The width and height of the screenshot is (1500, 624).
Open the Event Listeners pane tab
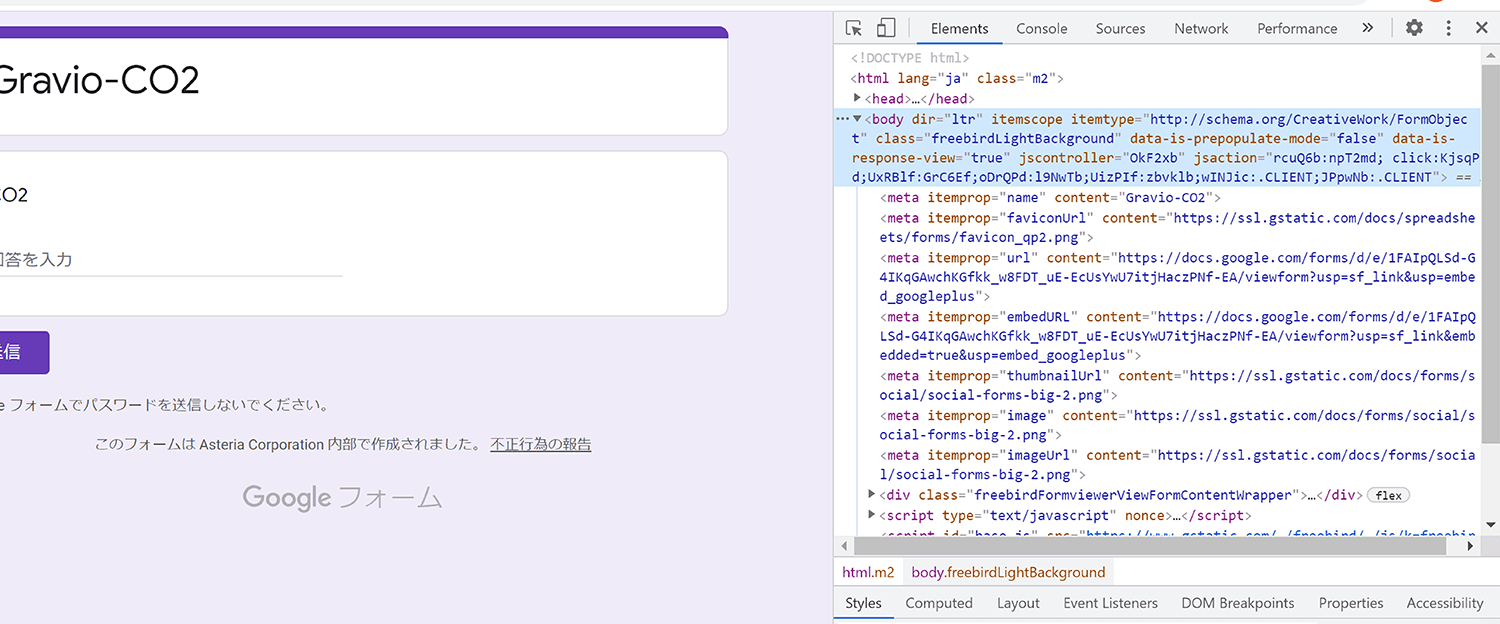click(x=1110, y=603)
